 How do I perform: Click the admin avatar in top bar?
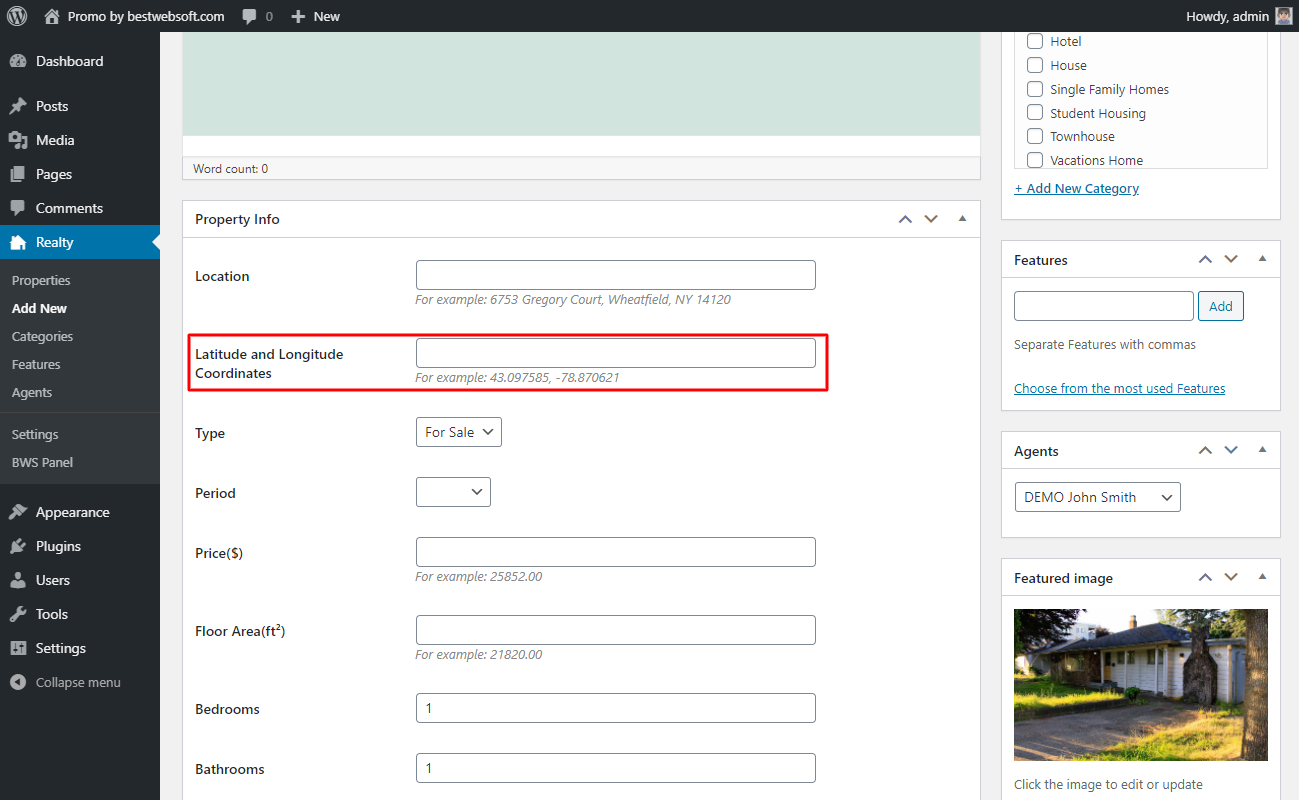click(x=1285, y=16)
